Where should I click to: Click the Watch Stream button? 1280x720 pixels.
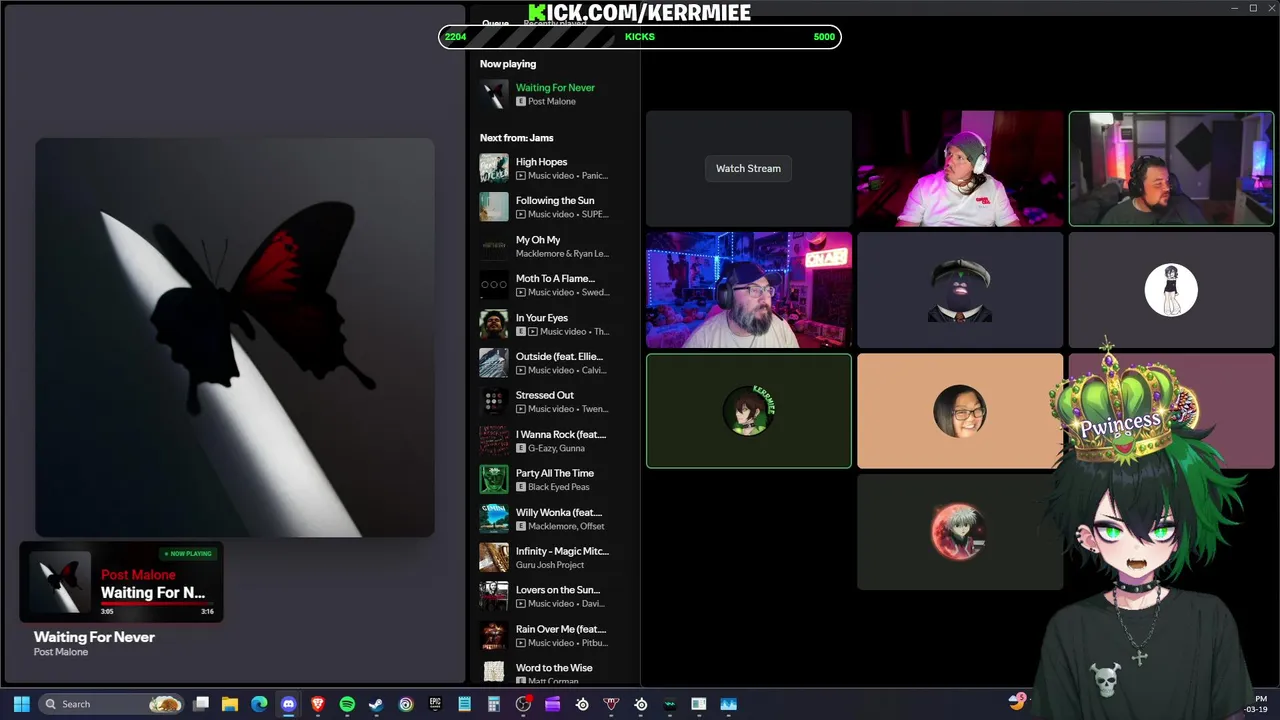(748, 168)
